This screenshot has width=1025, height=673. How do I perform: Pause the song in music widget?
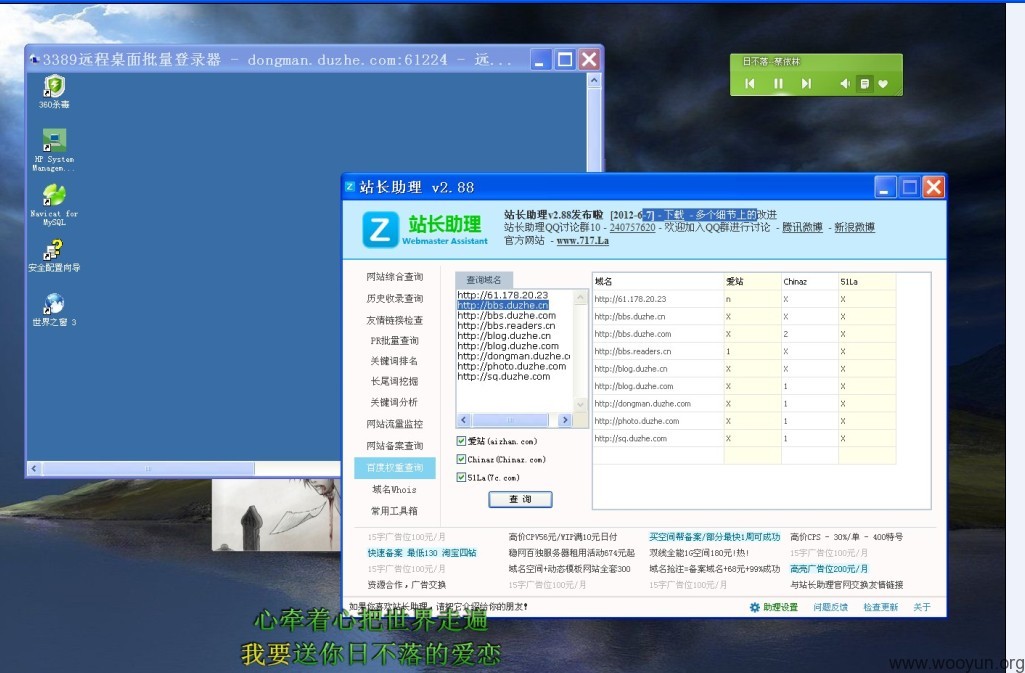[x=778, y=83]
